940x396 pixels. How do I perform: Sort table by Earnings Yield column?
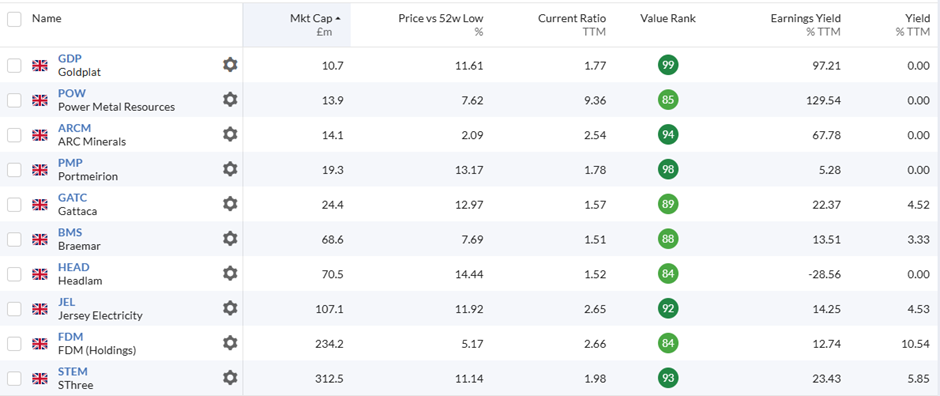(x=806, y=19)
